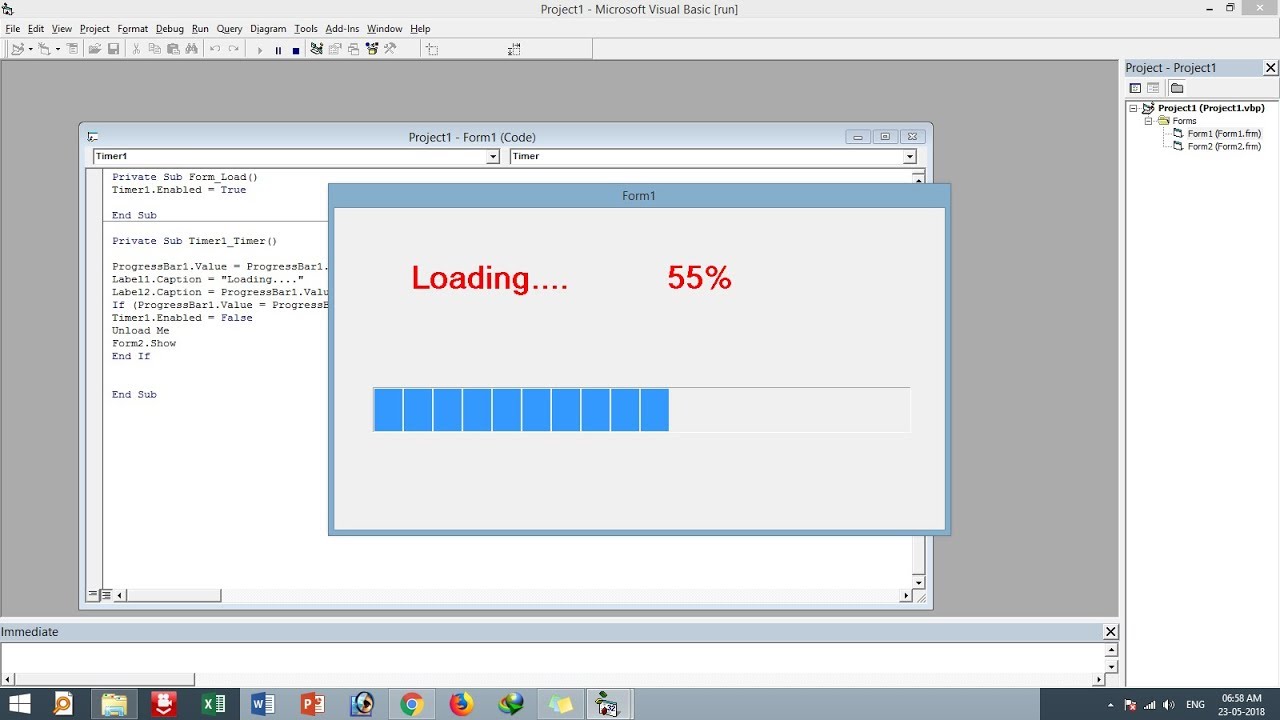Open the Form Layout Window toolbar icon

[x=353, y=49]
